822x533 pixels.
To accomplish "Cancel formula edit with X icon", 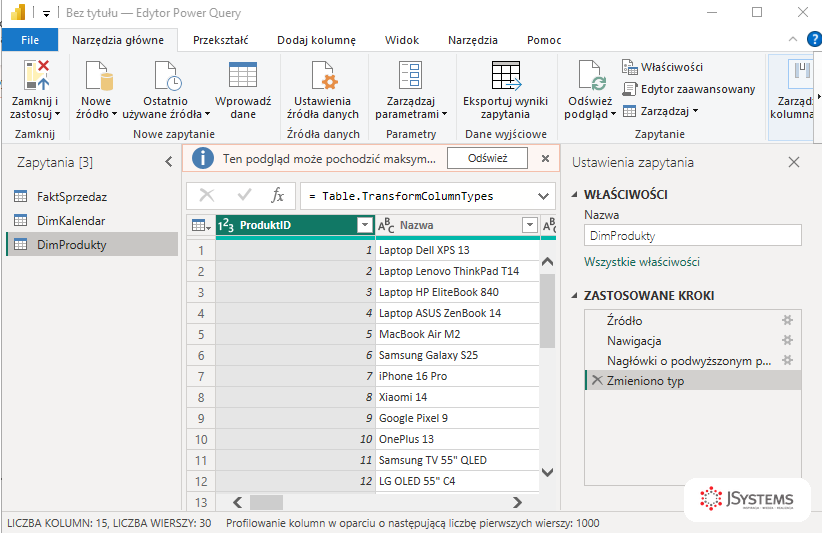I will 207,195.
